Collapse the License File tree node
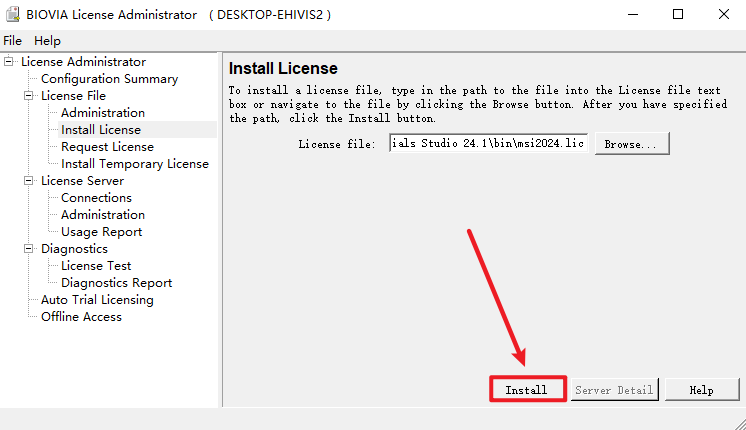Screen dimensions: 746x430 pos(29,96)
